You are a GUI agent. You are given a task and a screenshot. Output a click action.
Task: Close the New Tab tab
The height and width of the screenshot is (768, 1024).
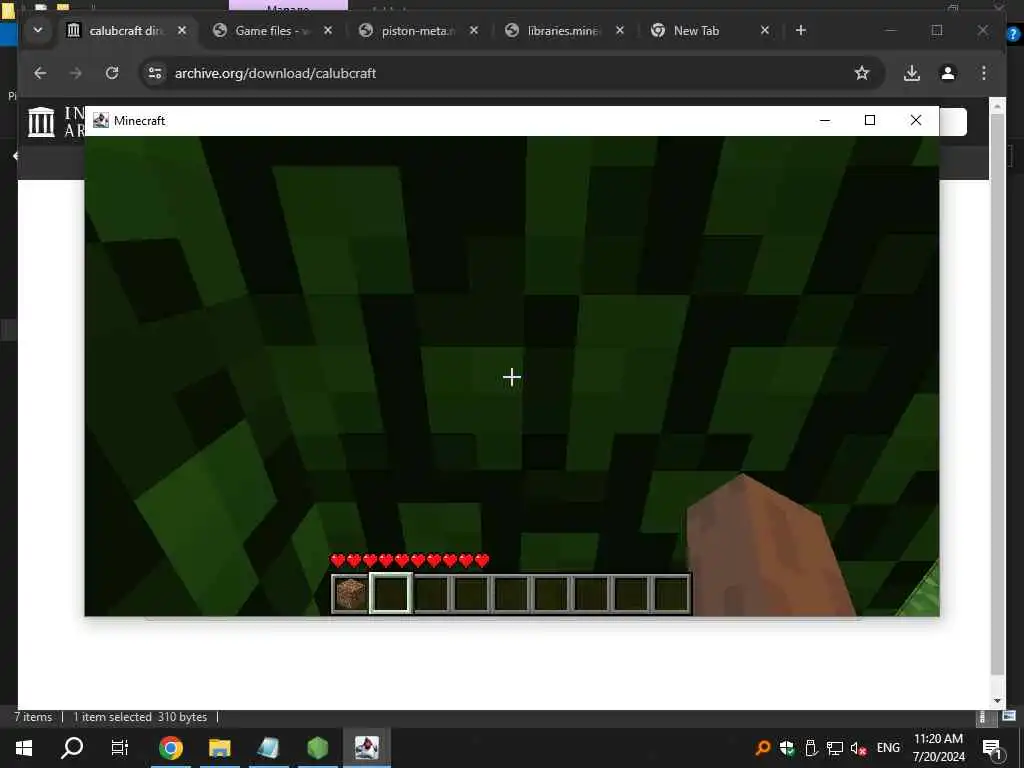click(x=765, y=30)
